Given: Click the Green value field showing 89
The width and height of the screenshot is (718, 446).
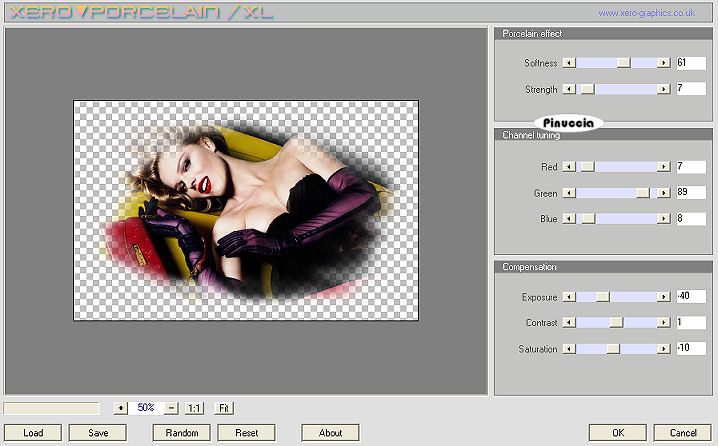Looking at the screenshot, I should click(x=691, y=192).
